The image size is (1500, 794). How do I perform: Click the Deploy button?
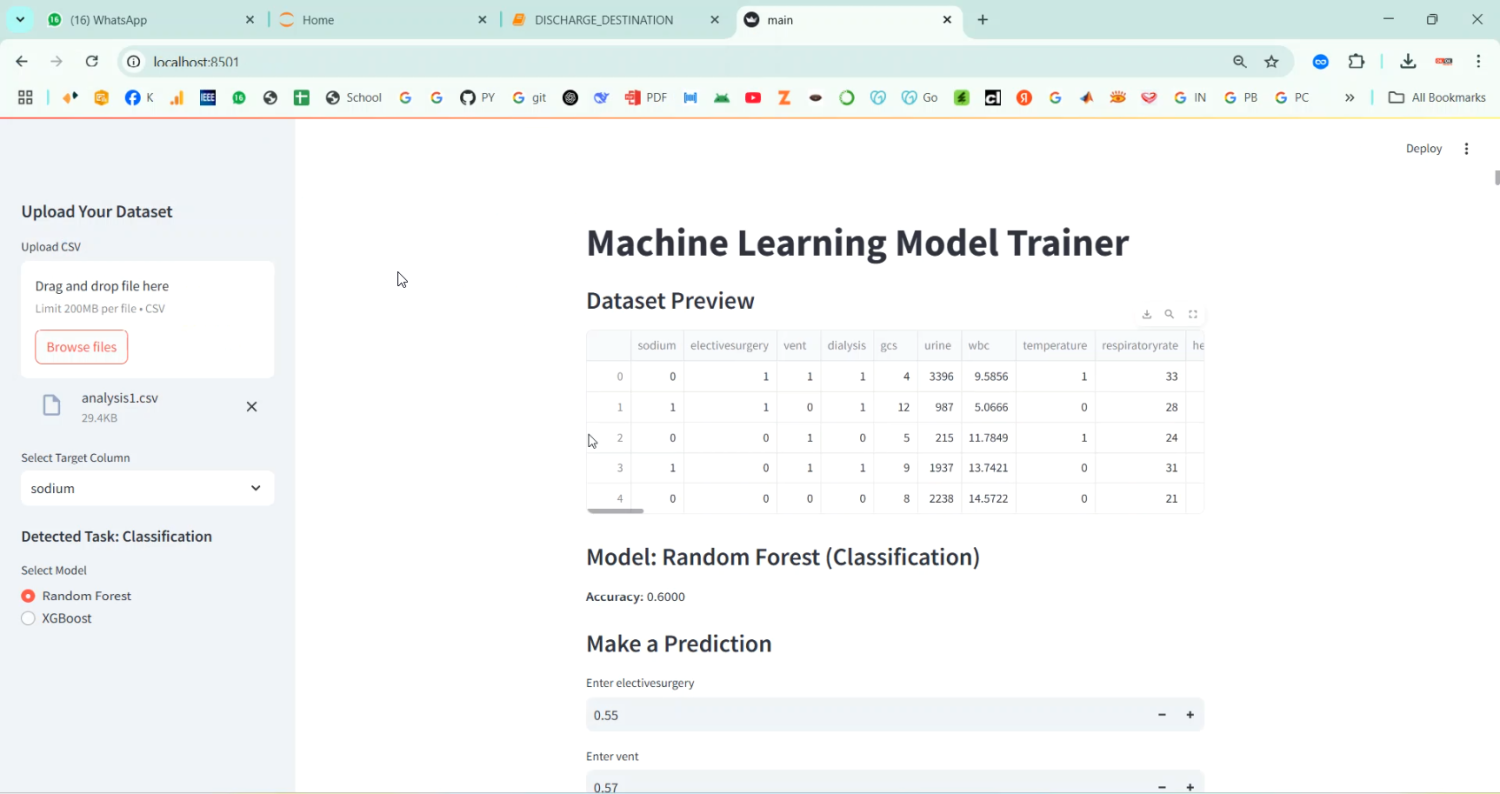(1423, 149)
